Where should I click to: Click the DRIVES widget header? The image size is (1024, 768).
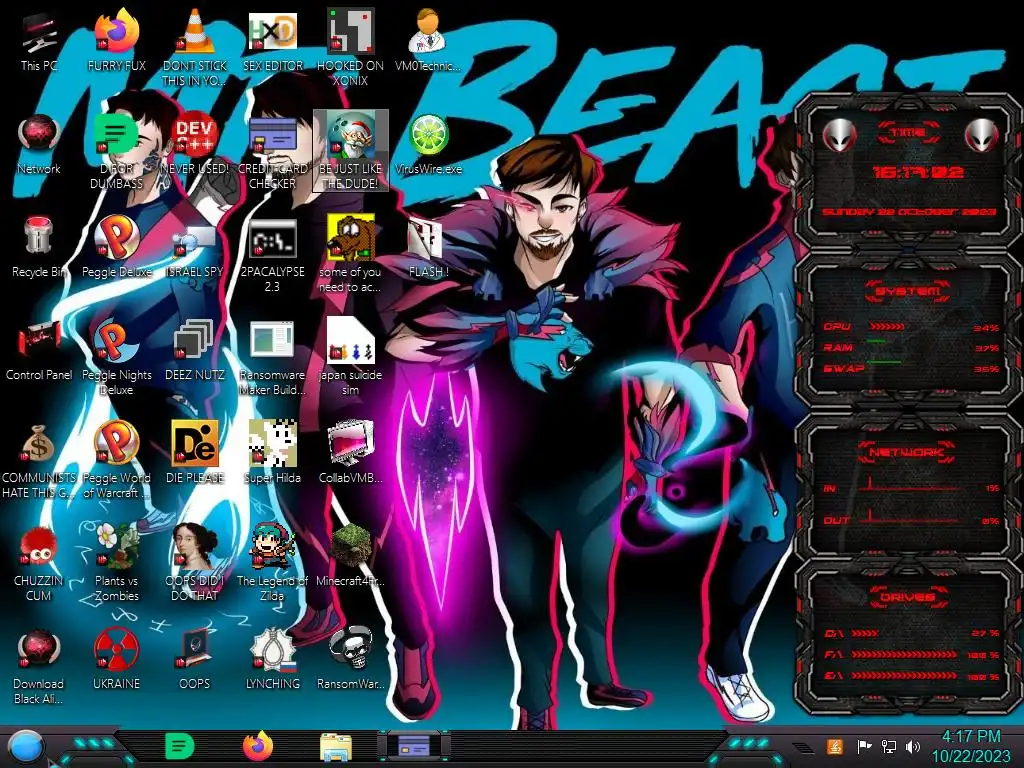906,596
